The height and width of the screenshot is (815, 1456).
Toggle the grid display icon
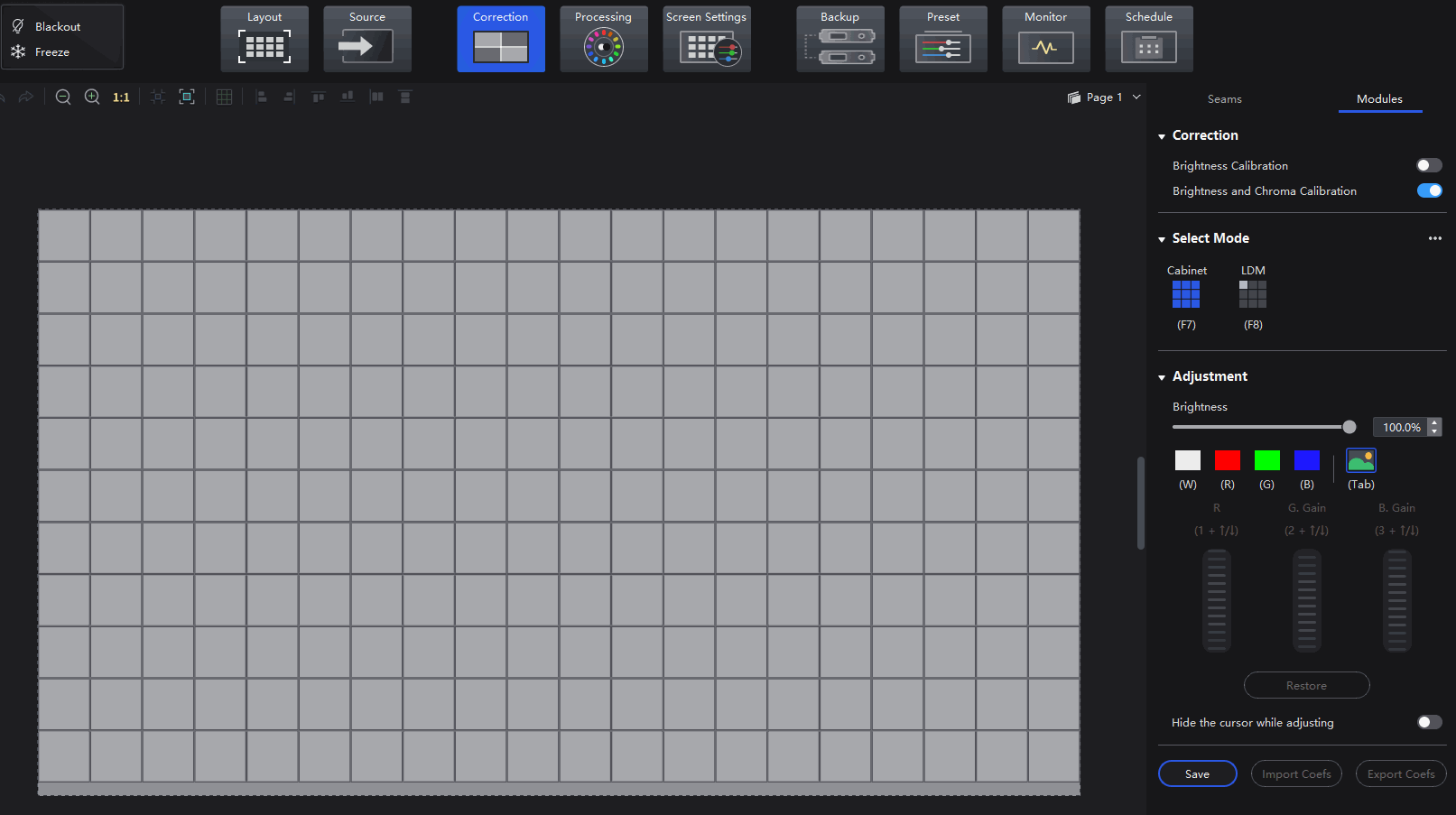coord(225,97)
